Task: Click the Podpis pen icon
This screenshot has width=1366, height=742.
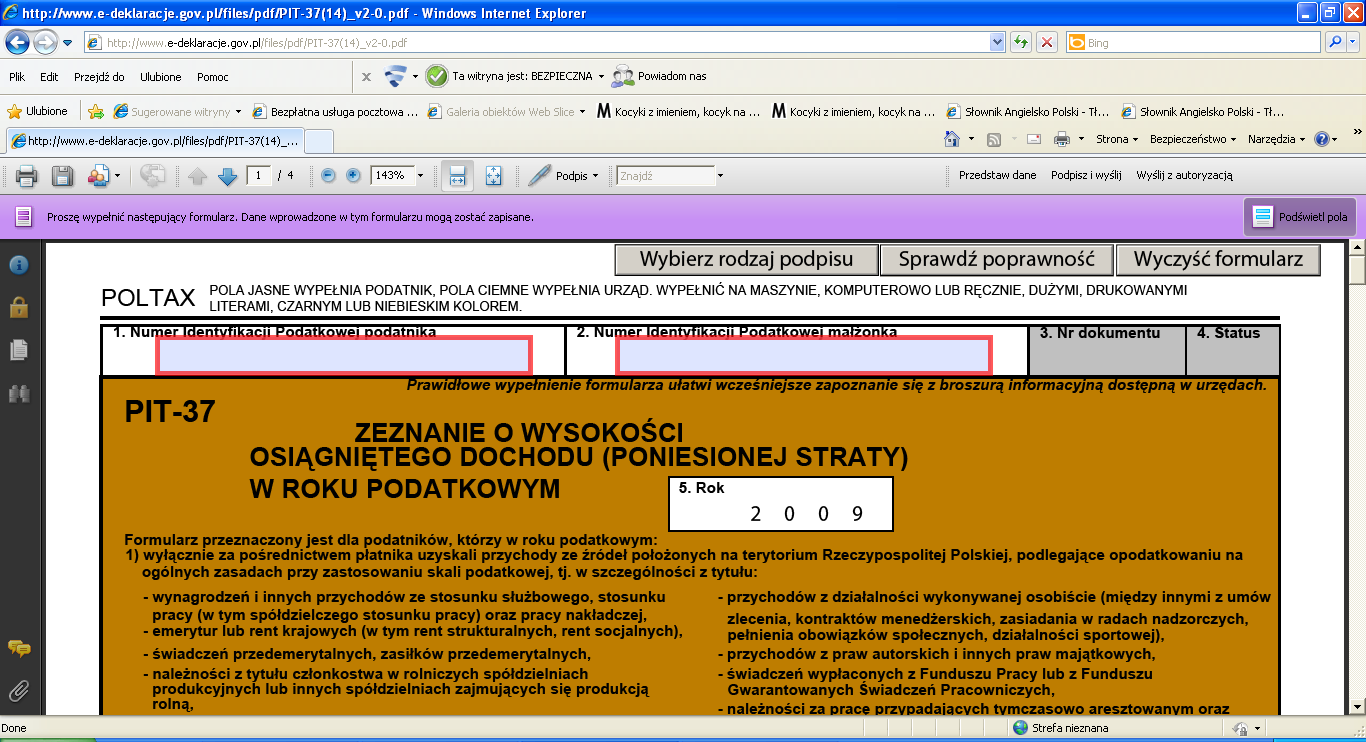Action: pos(540,175)
